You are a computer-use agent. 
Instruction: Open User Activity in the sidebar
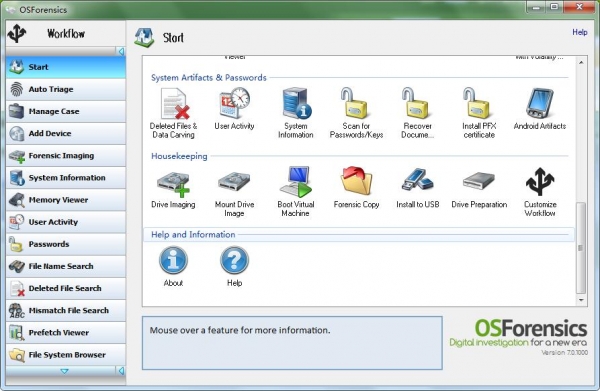(66, 222)
